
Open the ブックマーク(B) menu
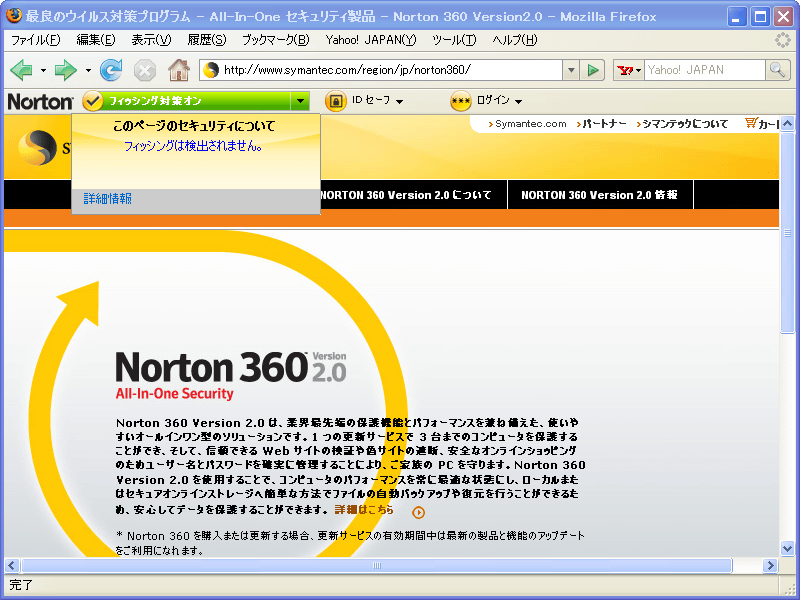(276, 40)
